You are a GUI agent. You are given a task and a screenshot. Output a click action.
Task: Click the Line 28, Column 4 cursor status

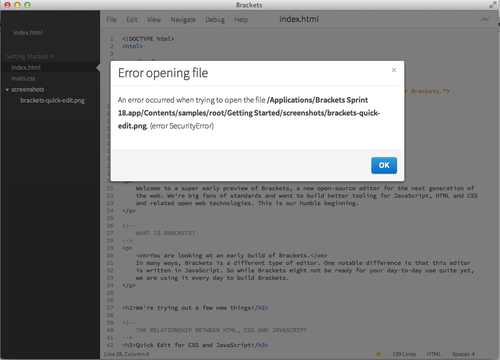126,354
